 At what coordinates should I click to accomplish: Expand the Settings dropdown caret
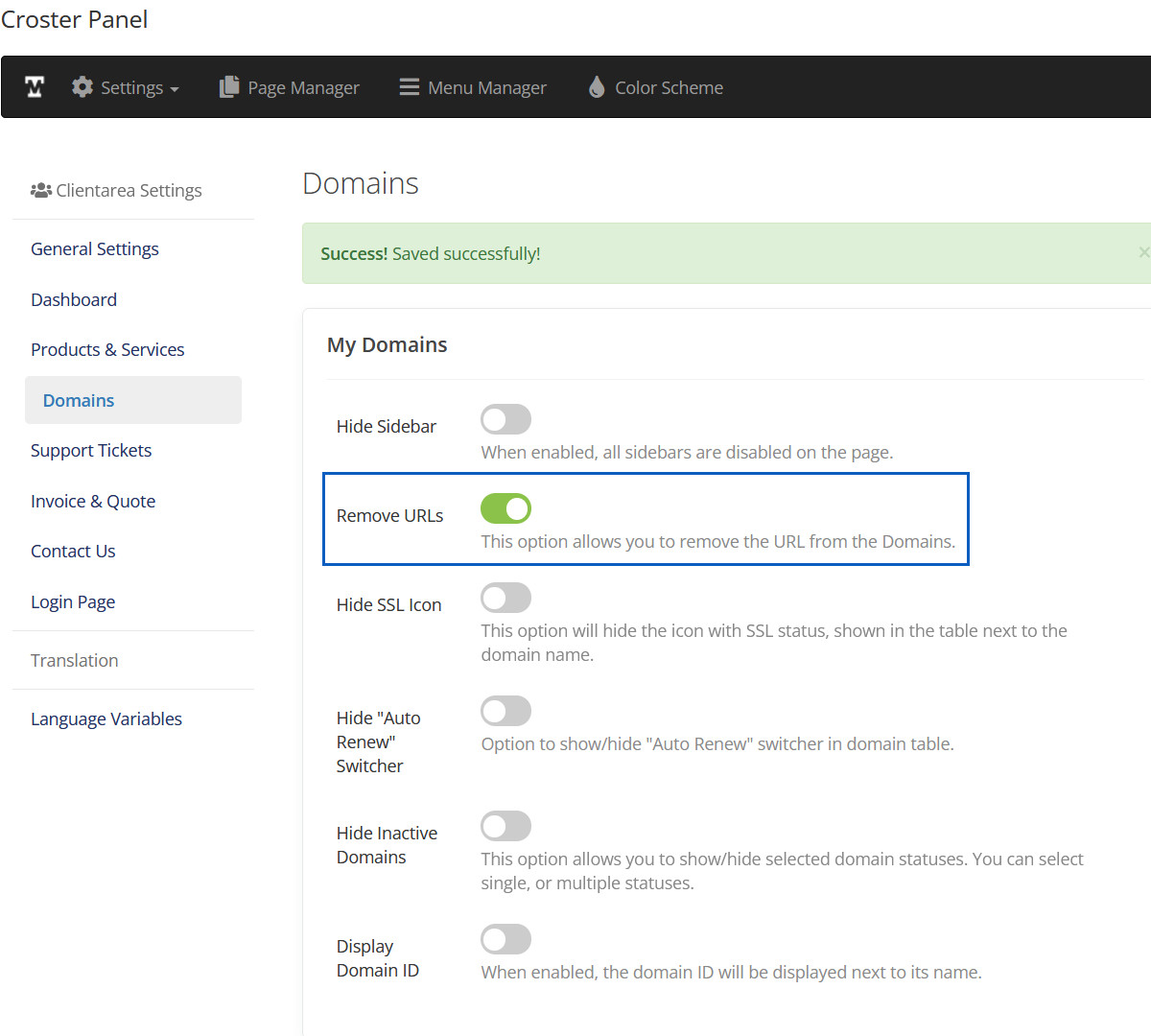pyautogui.click(x=175, y=89)
